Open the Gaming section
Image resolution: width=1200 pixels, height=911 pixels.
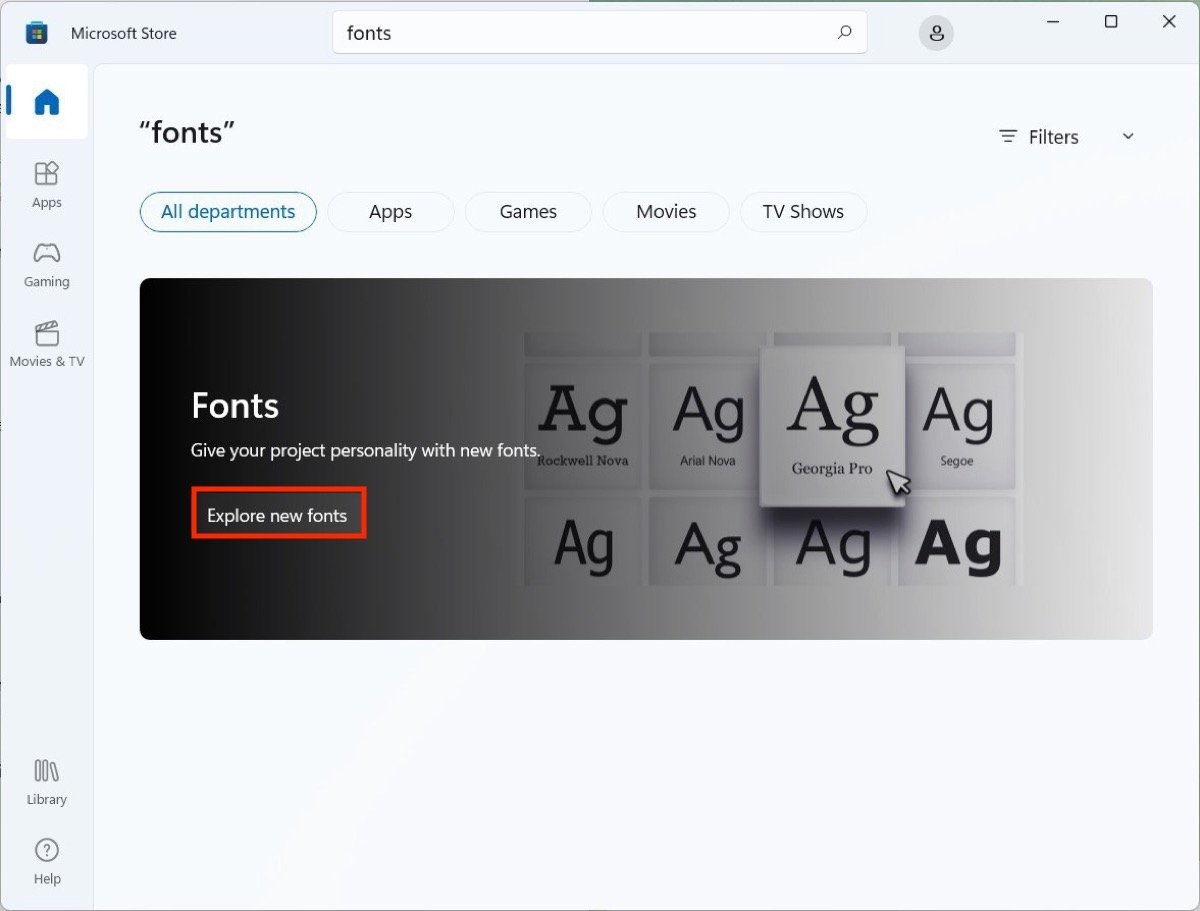click(47, 265)
